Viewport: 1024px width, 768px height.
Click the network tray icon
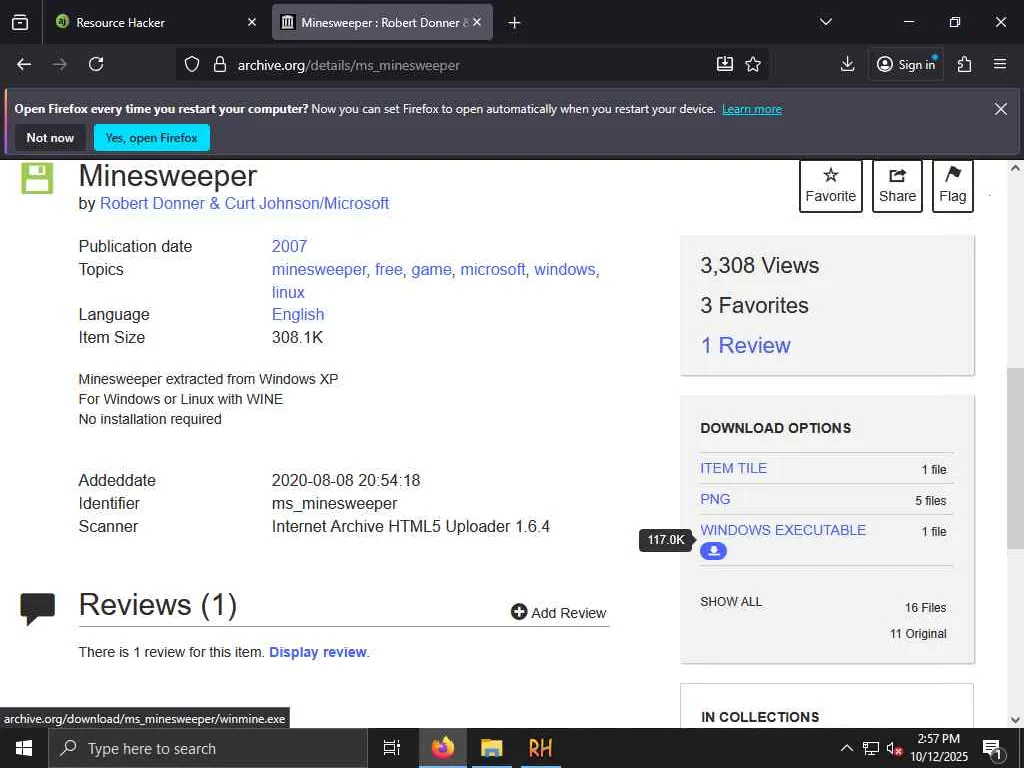point(871,748)
